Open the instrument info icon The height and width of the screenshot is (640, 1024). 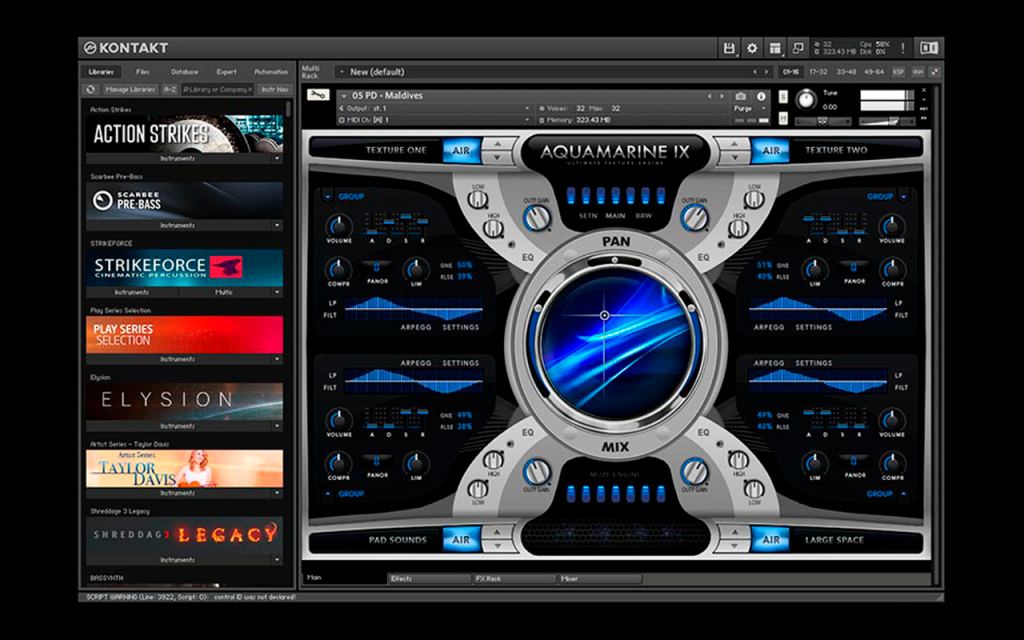761,96
